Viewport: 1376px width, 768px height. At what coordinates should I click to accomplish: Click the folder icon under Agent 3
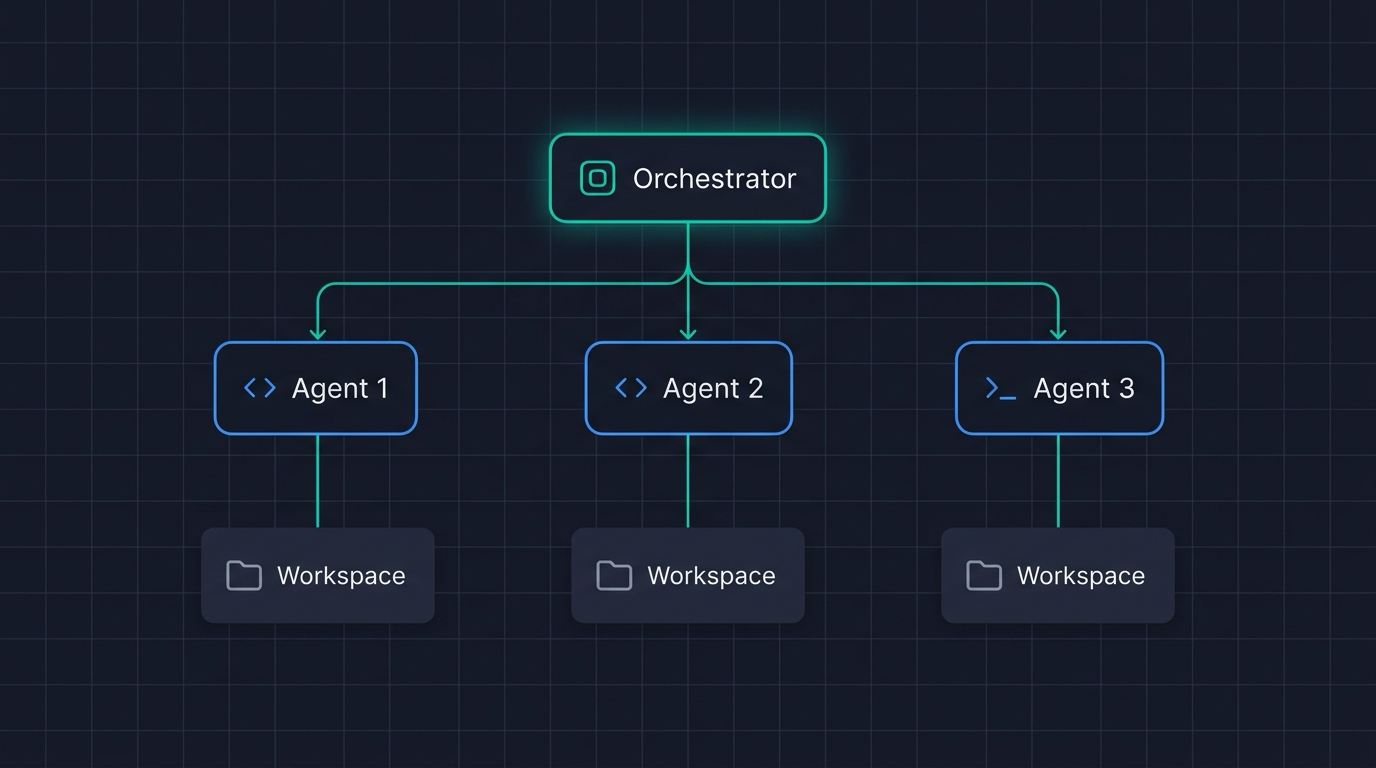coord(984,576)
